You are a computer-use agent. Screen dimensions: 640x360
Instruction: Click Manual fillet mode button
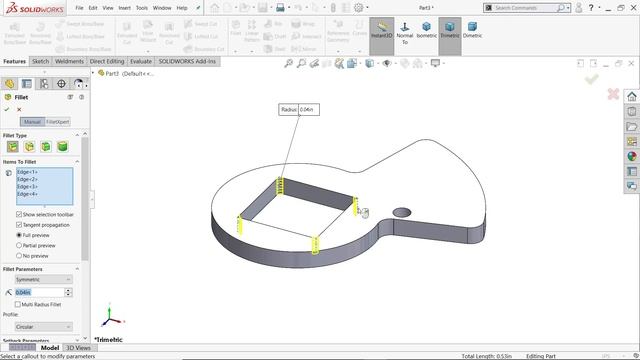pos(32,122)
